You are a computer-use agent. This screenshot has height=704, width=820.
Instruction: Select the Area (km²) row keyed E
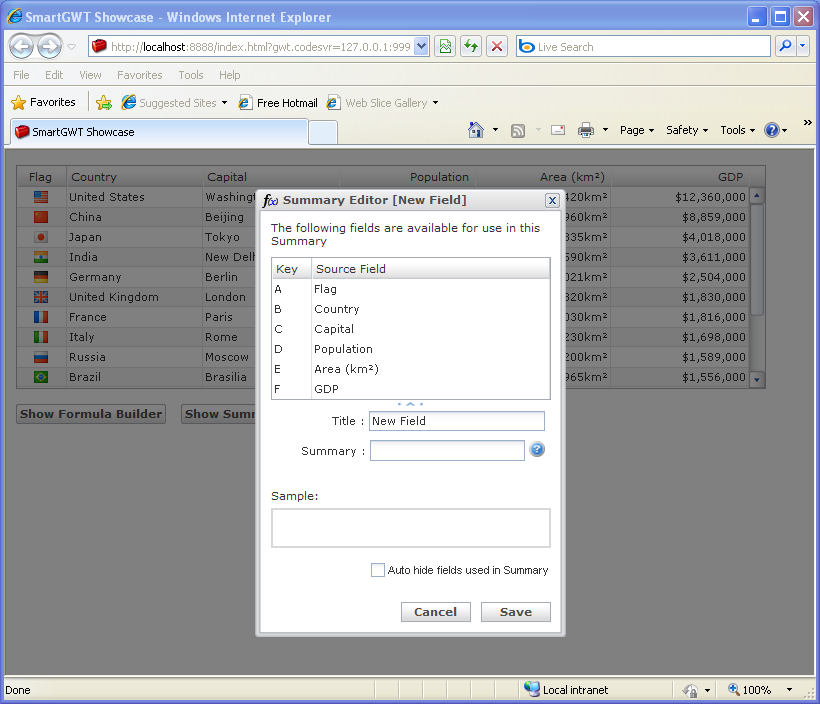coord(411,369)
